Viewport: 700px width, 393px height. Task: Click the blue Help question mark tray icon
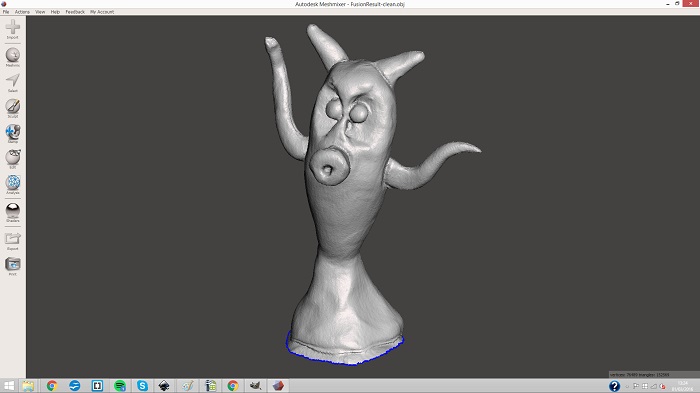pyautogui.click(x=614, y=385)
